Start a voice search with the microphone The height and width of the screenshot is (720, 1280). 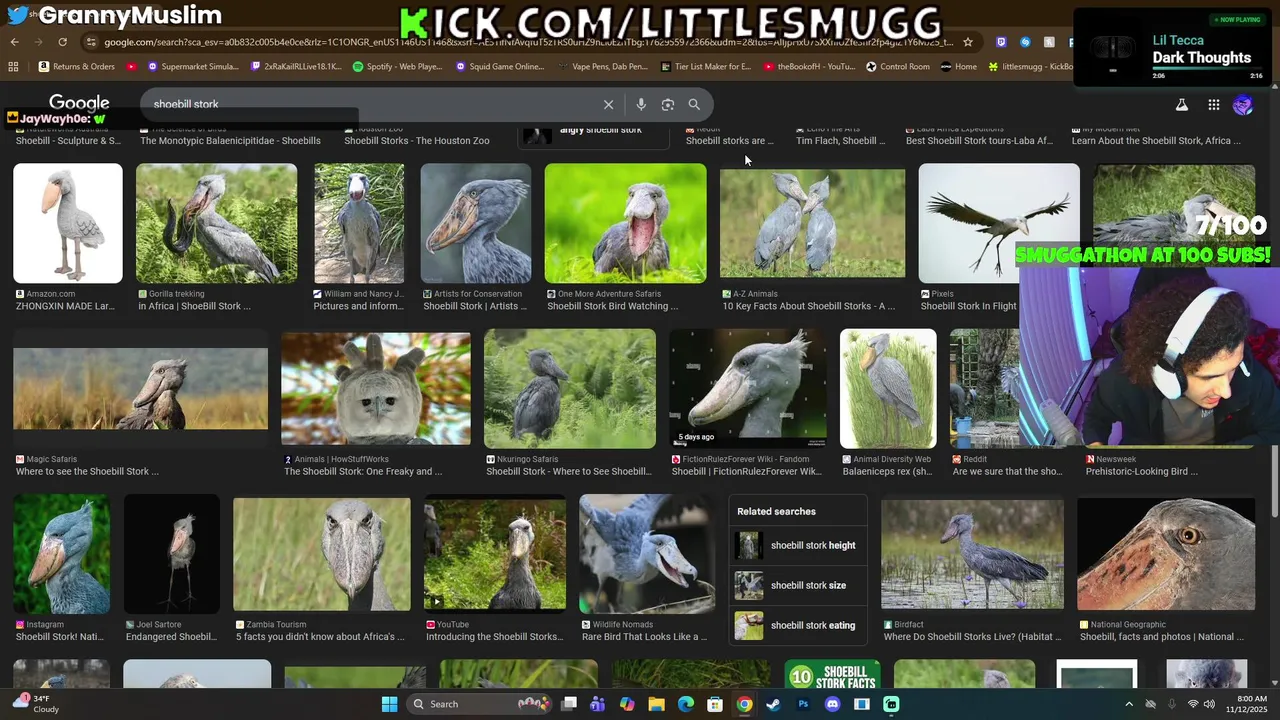[x=641, y=104]
